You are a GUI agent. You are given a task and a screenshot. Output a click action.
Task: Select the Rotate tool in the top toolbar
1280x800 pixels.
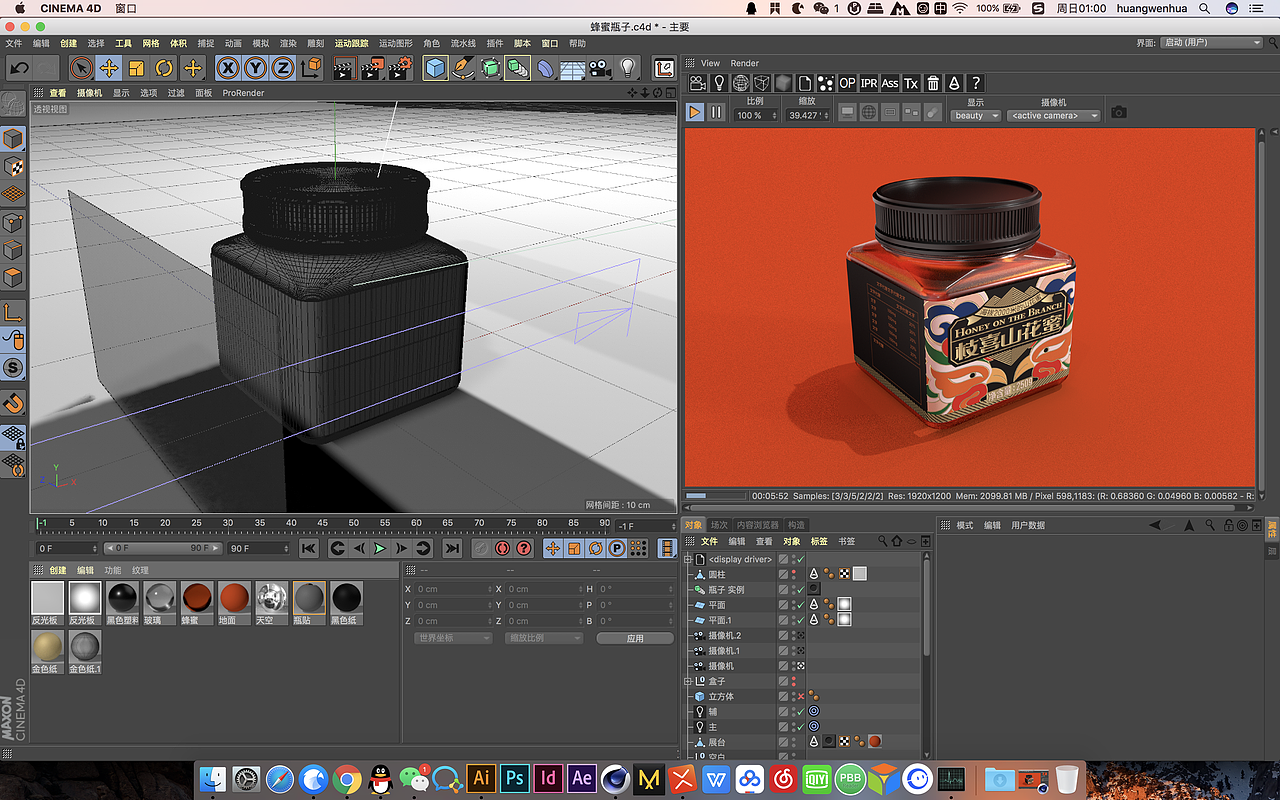pos(165,68)
